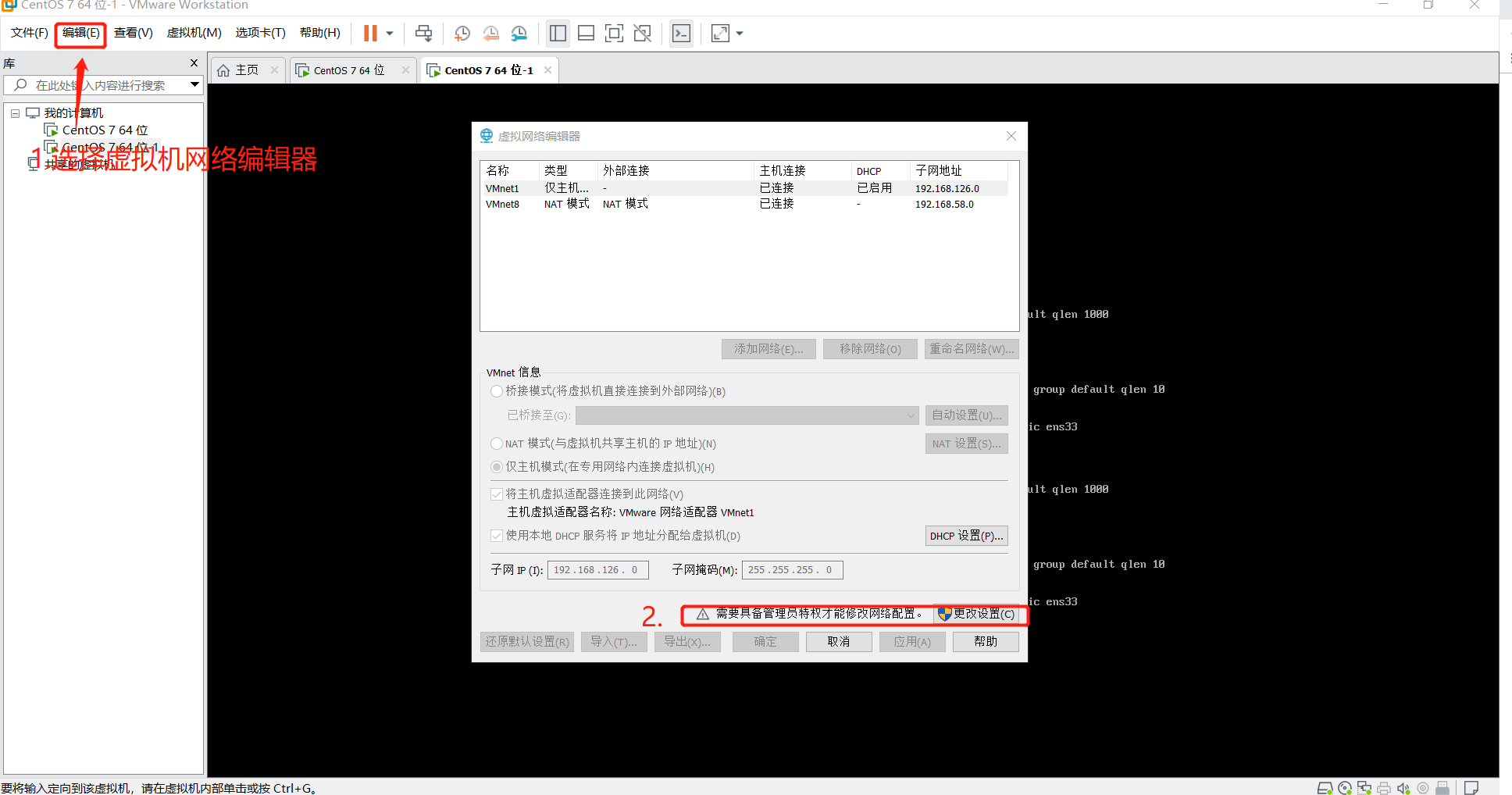The width and height of the screenshot is (1512, 795).
Task: Click the revert to snapshot icon
Action: (490, 34)
